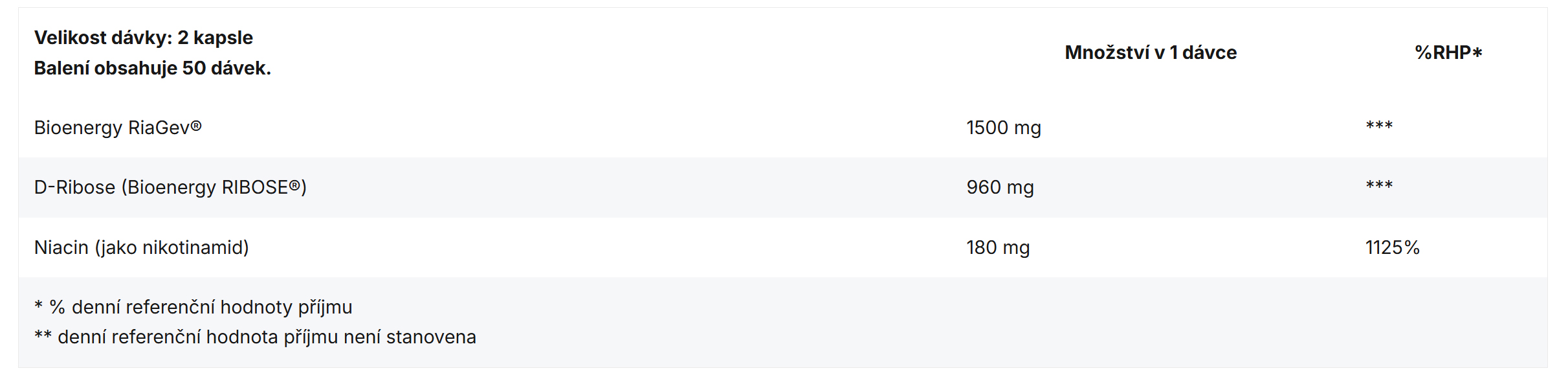Click the '960 mg' amount value
The image size is (1568, 377).
tap(1000, 187)
